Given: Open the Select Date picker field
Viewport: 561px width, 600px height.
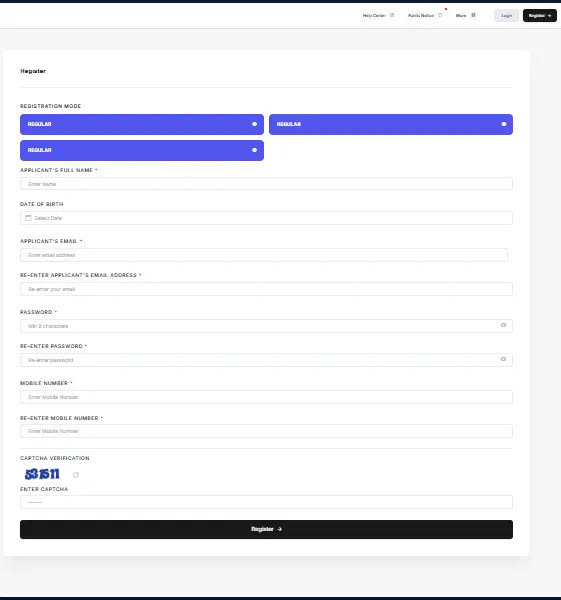Looking at the screenshot, I should pos(266,218).
